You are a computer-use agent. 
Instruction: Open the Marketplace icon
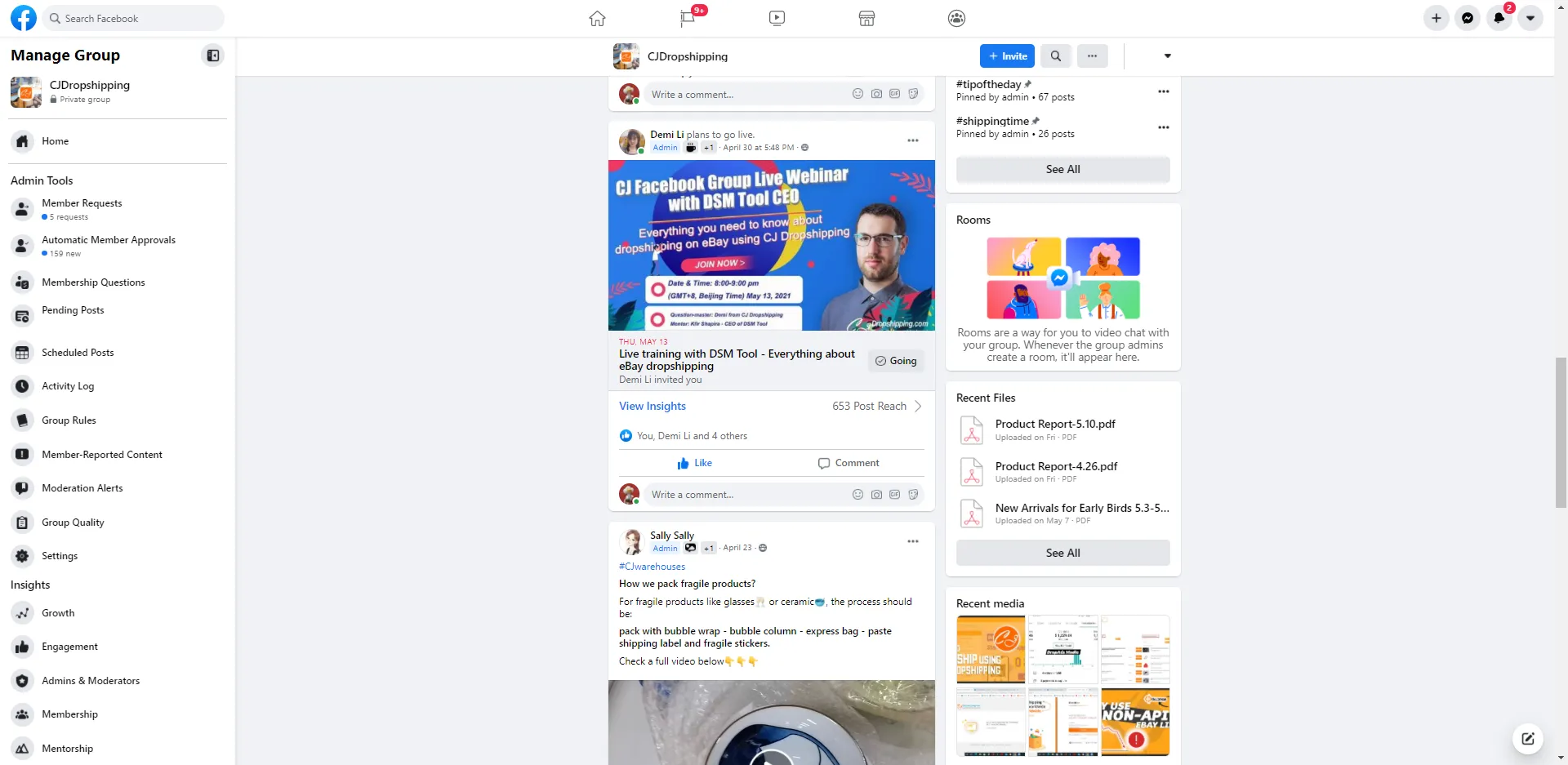coord(866,18)
